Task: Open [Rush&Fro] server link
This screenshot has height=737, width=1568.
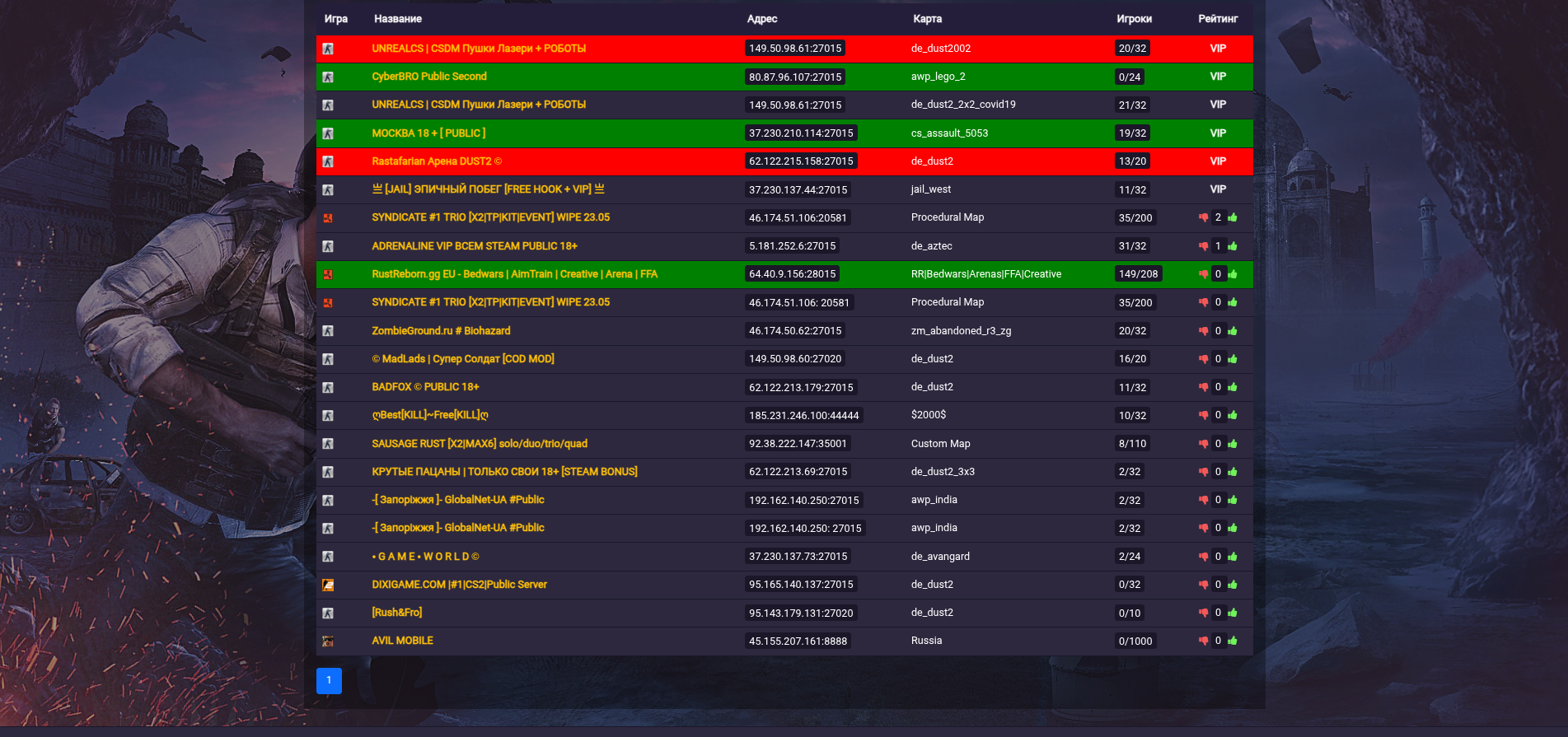Action: [x=397, y=613]
